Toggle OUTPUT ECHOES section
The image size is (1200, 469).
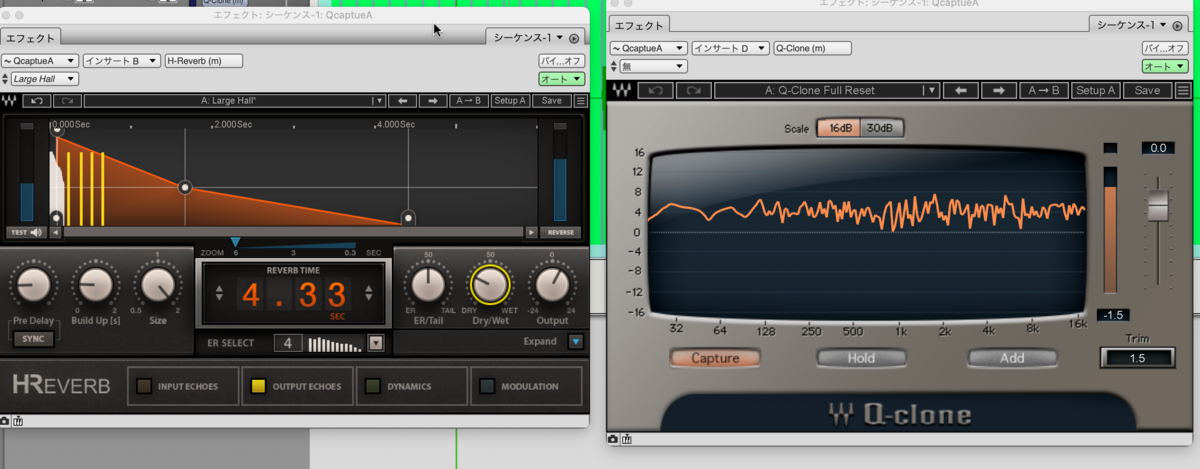click(298, 386)
